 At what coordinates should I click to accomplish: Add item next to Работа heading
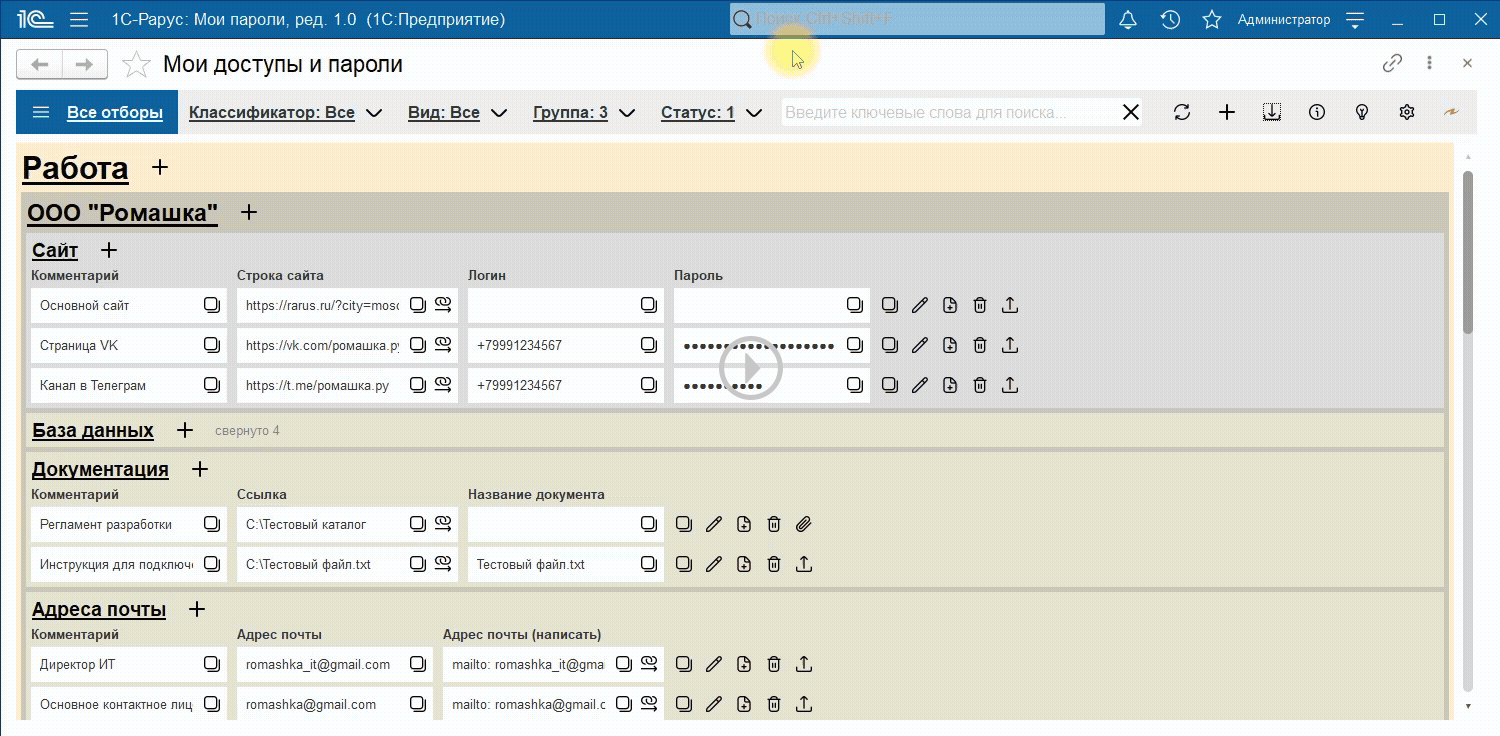click(160, 167)
